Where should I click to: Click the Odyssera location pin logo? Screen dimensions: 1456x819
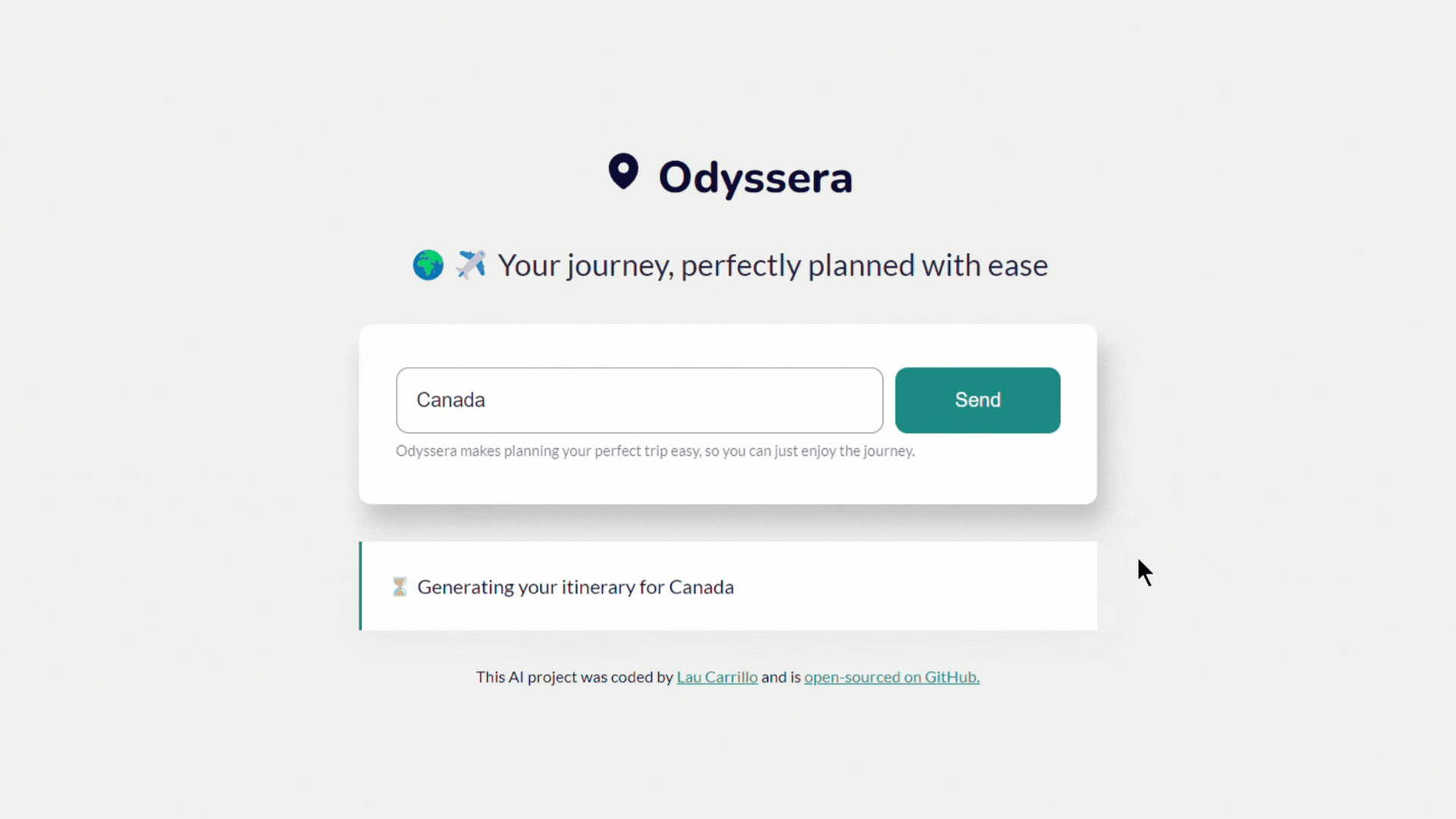point(623,171)
